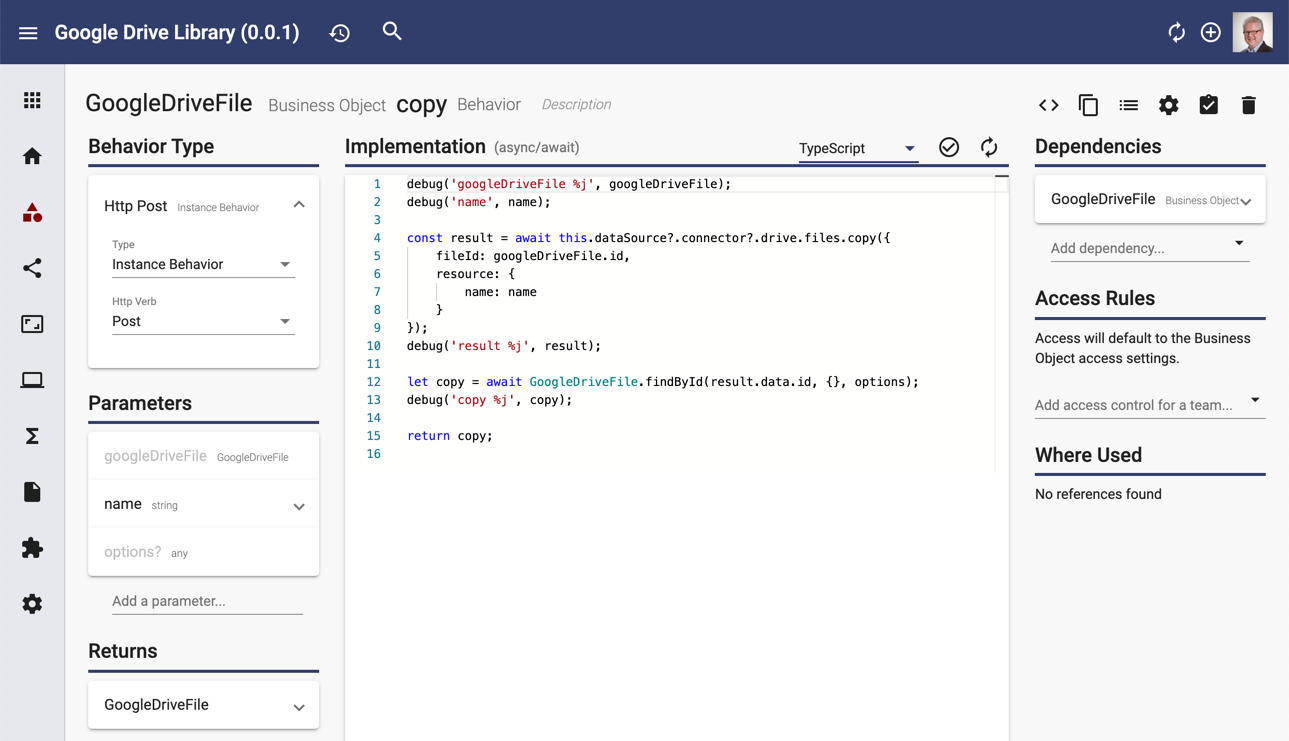1289x741 pixels.
Task: Open the TypeScript language dropdown
Action: (857, 148)
